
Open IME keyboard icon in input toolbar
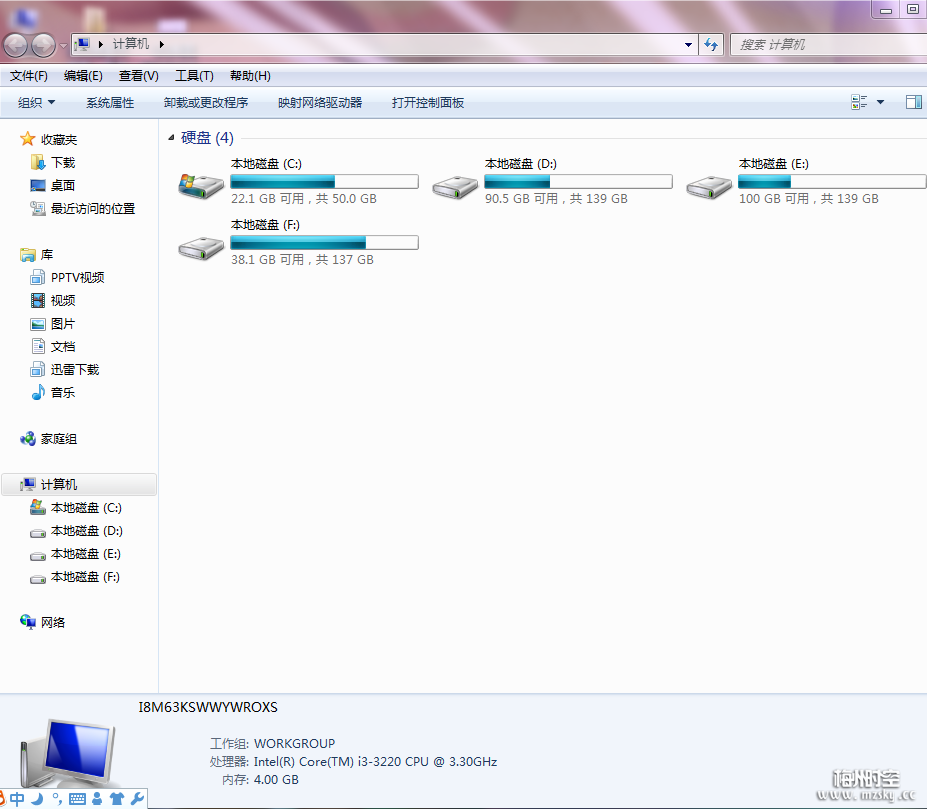click(77, 798)
